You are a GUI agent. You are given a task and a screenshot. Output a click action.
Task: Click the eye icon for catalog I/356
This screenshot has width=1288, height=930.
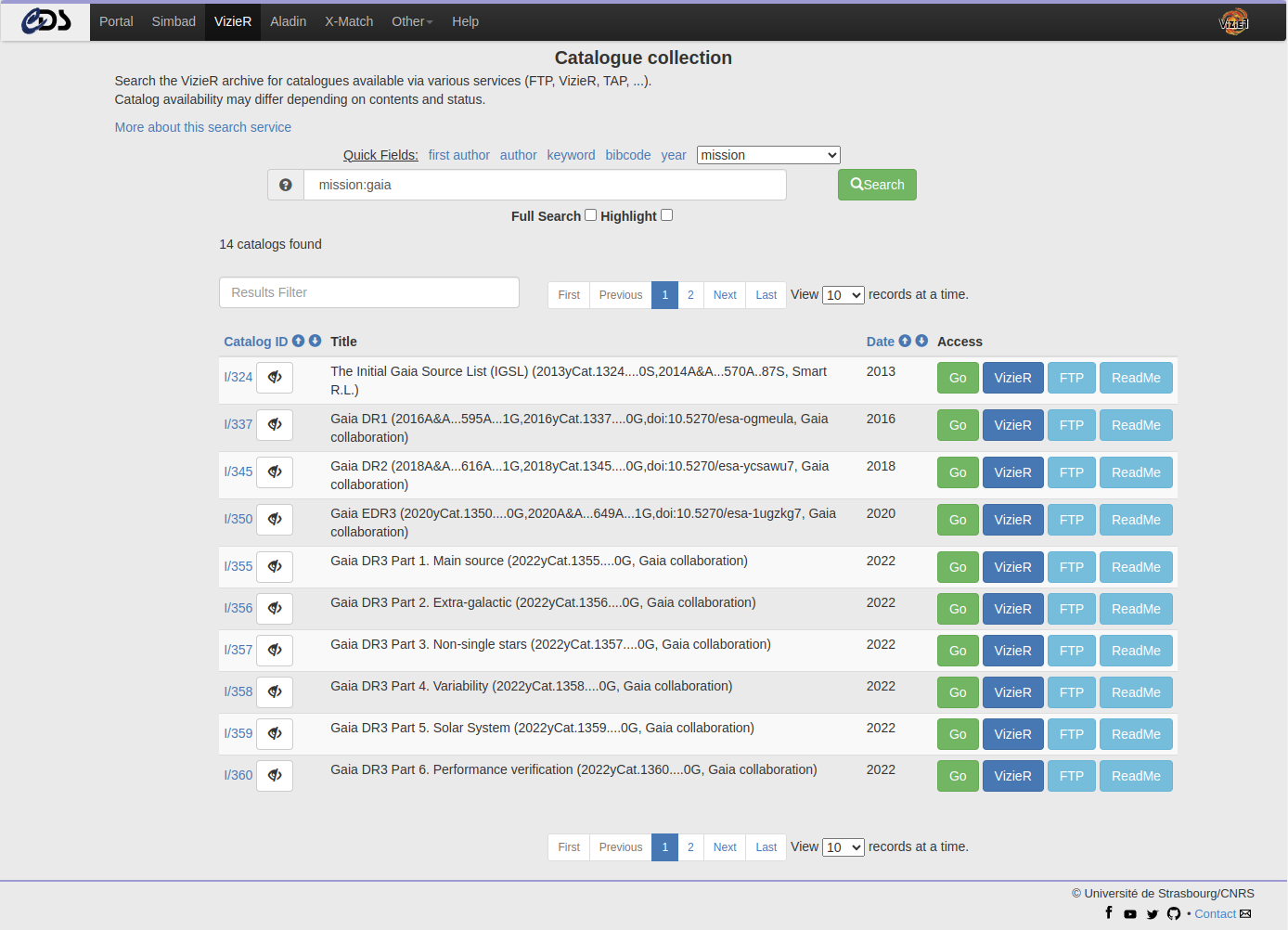click(x=275, y=609)
